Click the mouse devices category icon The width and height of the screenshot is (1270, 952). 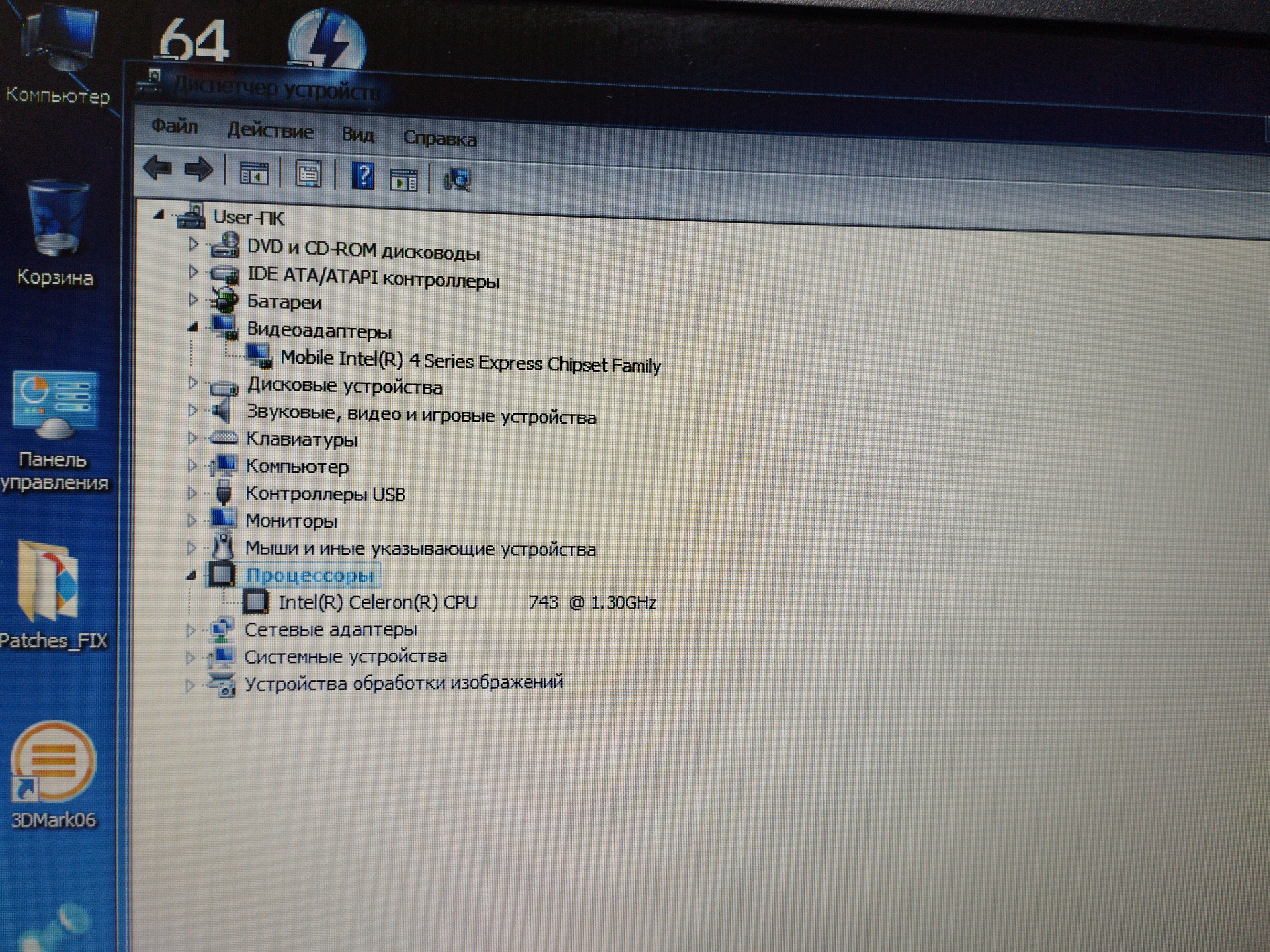(224, 546)
